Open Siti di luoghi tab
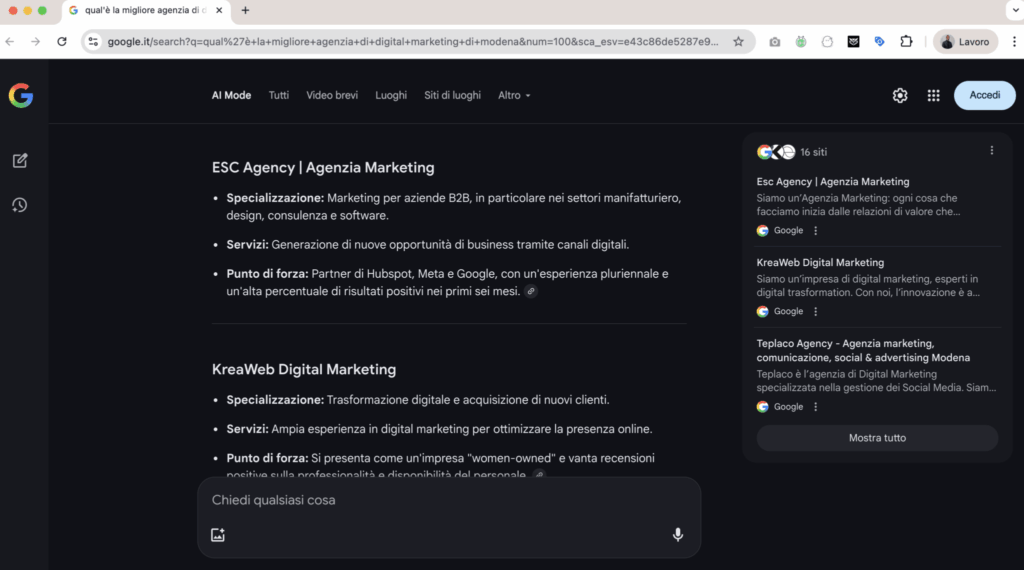The width and height of the screenshot is (1024, 570). coord(453,95)
